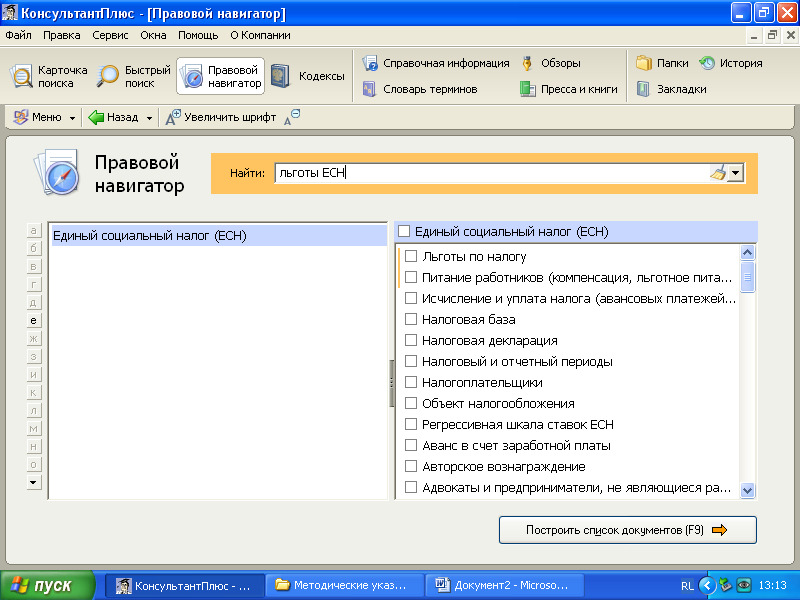800x600 pixels.
Task: Check Налоговая декларация
Action: point(411,340)
